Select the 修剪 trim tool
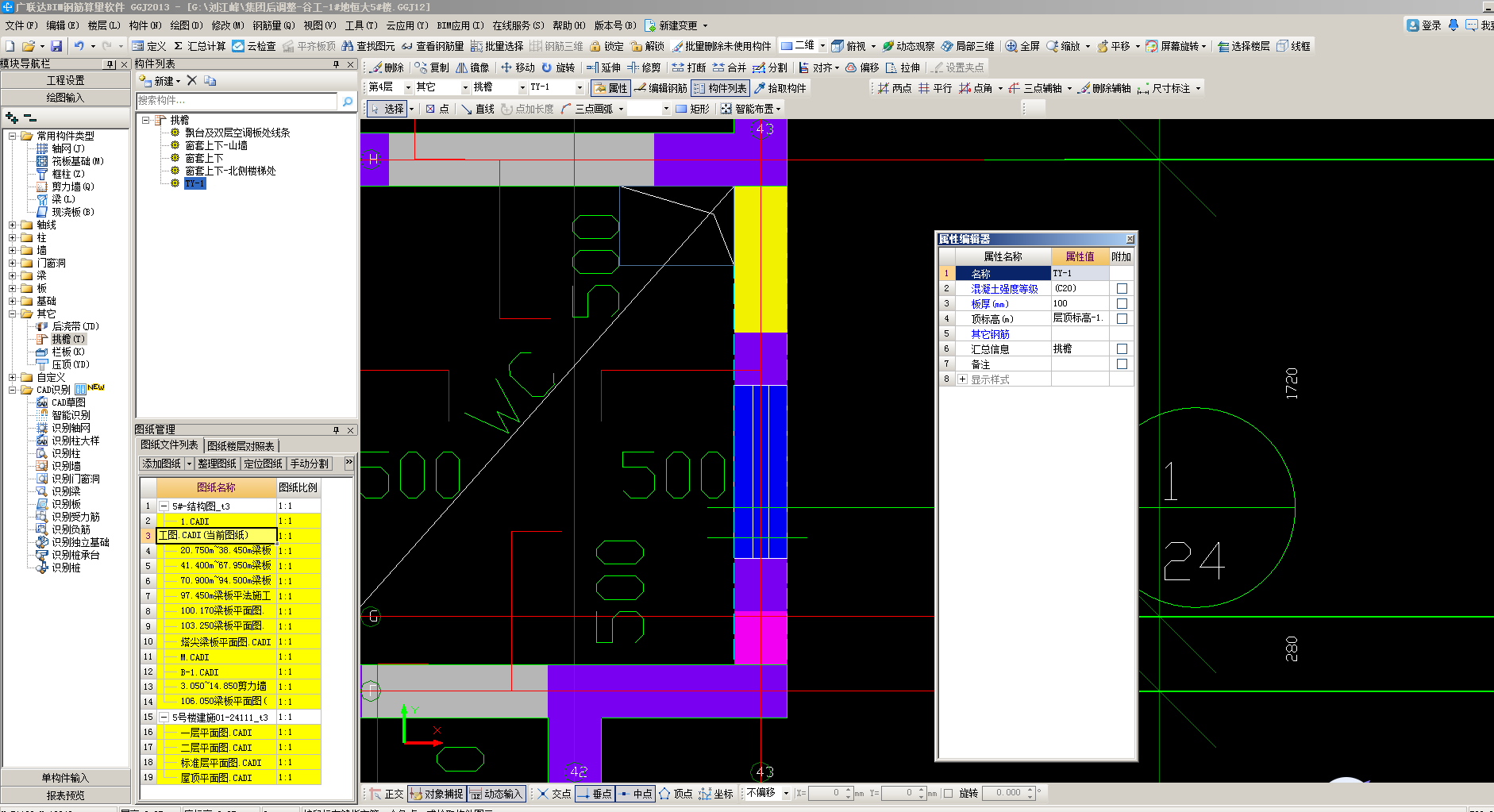Image resolution: width=1494 pixels, height=812 pixels. coord(644,67)
